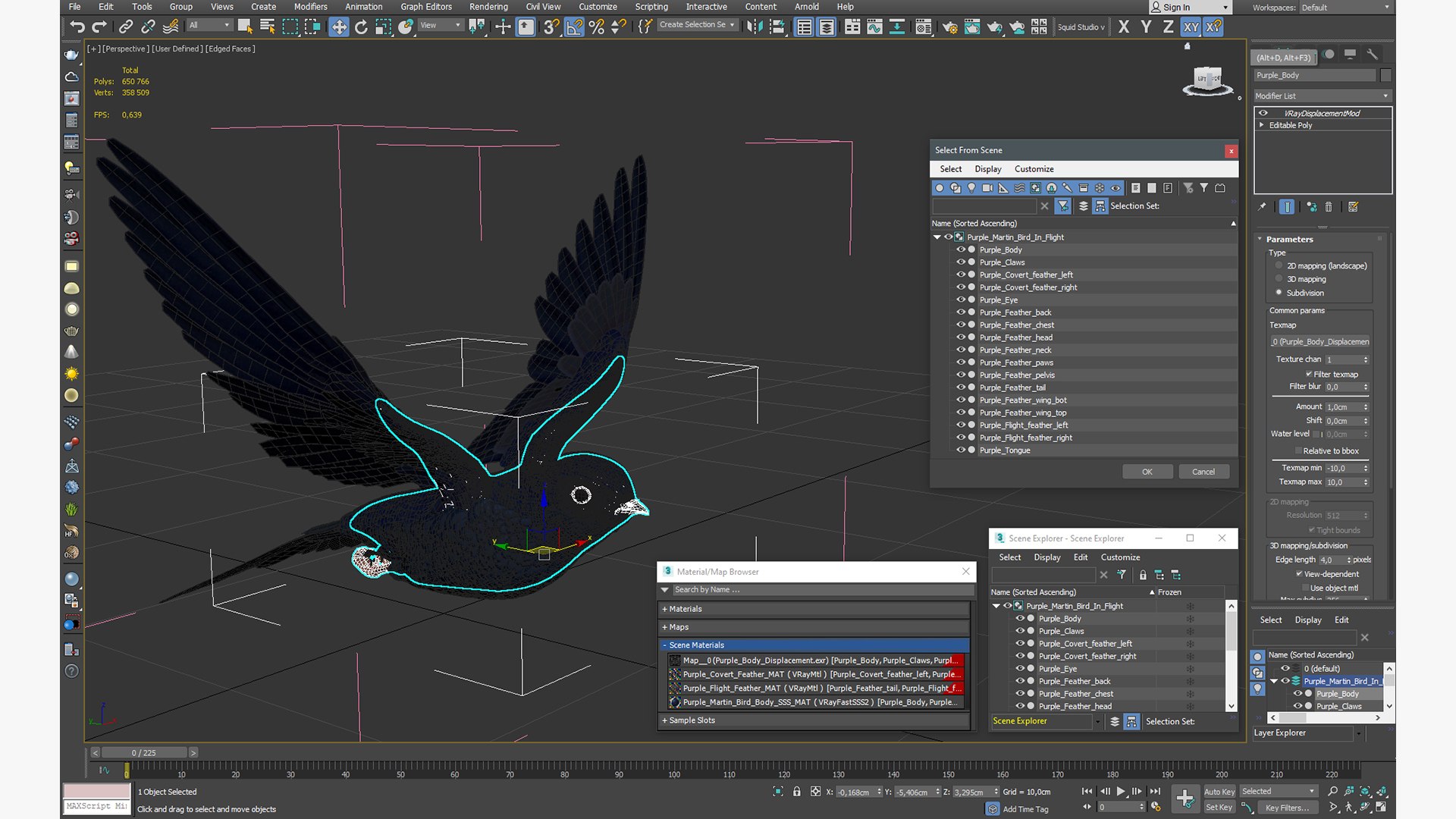Click the XY plane constraint button
Image resolution: width=1456 pixels, height=819 pixels.
tap(1191, 27)
